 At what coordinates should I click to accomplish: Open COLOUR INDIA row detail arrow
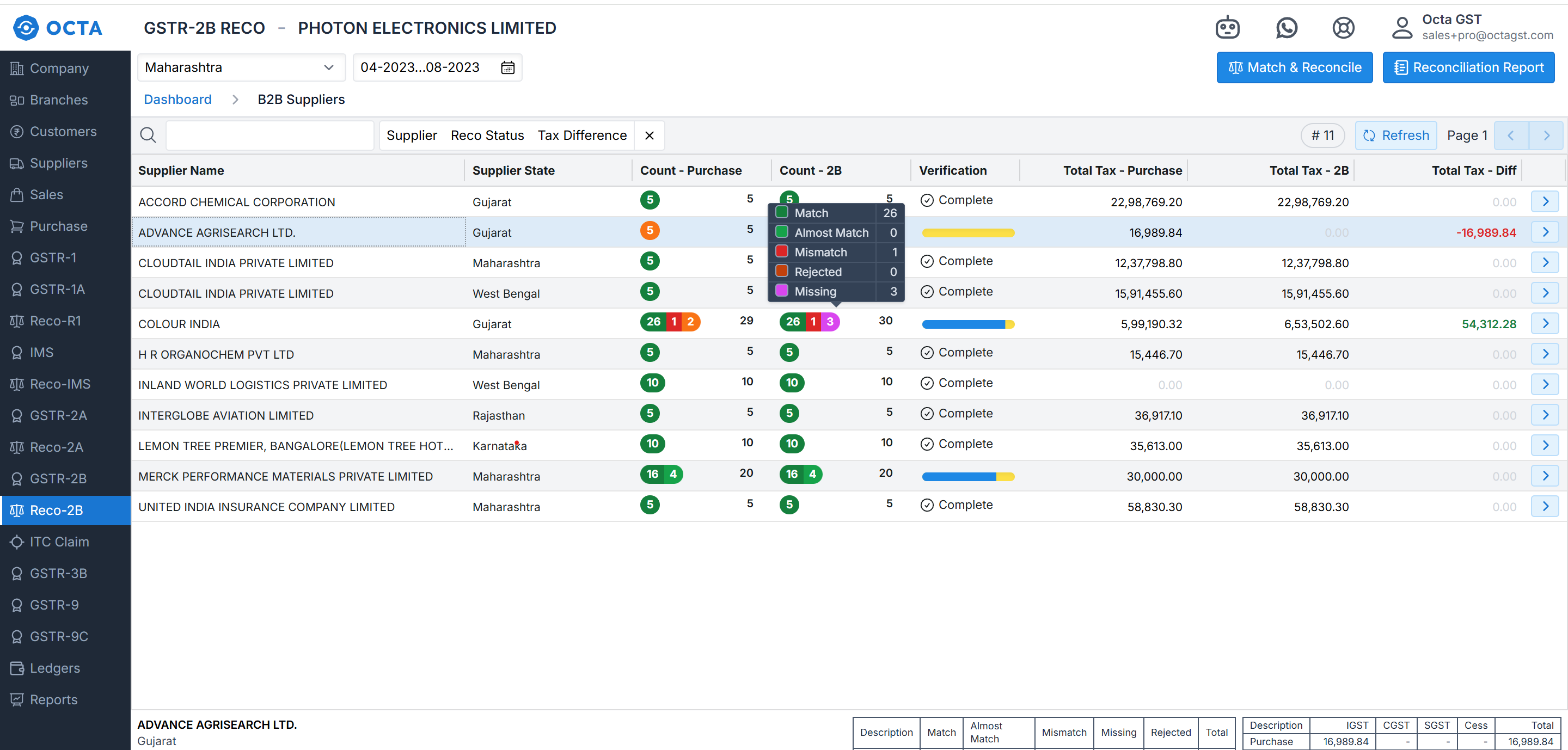coord(1545,324)
